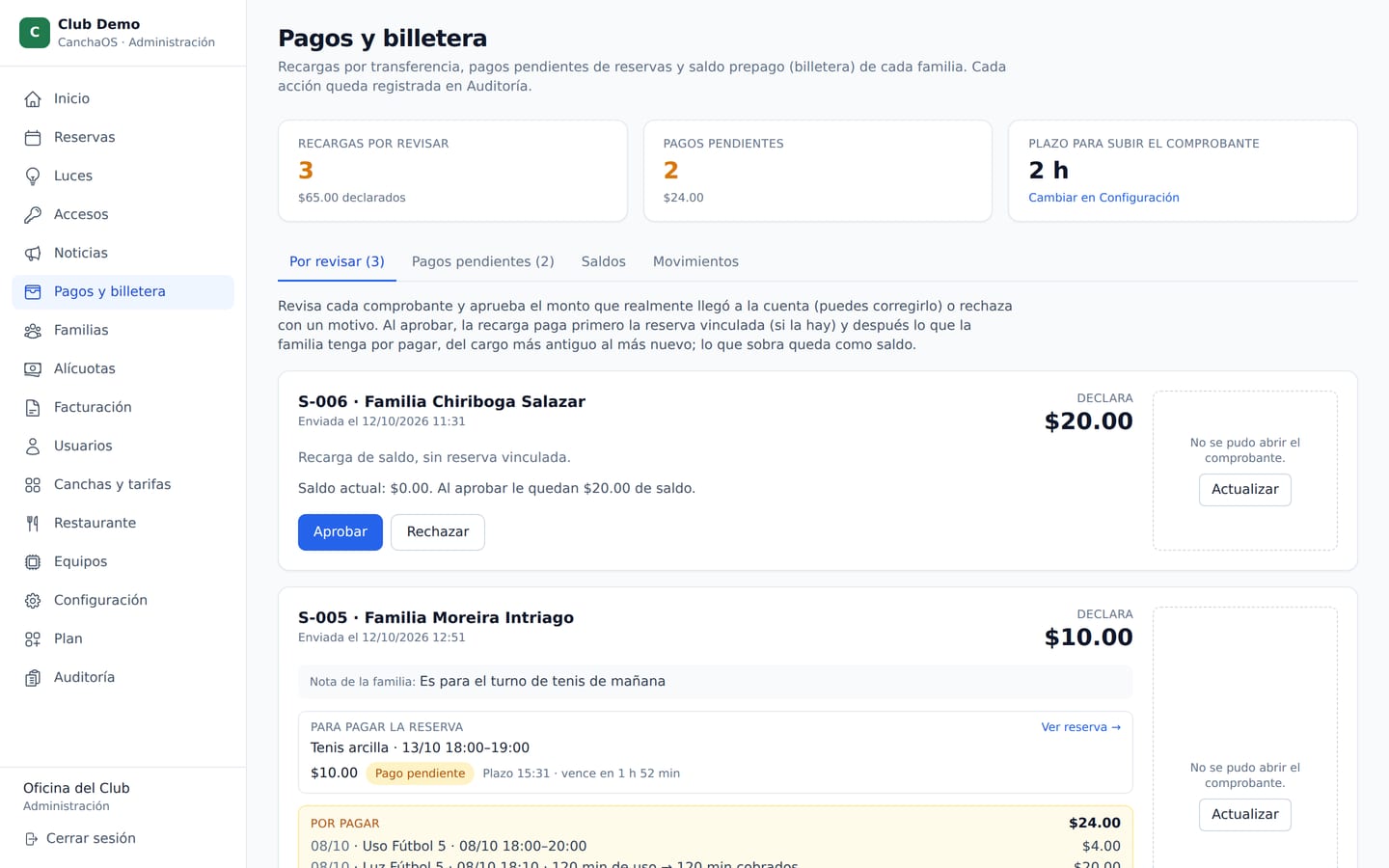1389x868 pixels.
Task: Click the Pagos y billetera wallet icon
Action: point(33,291)
